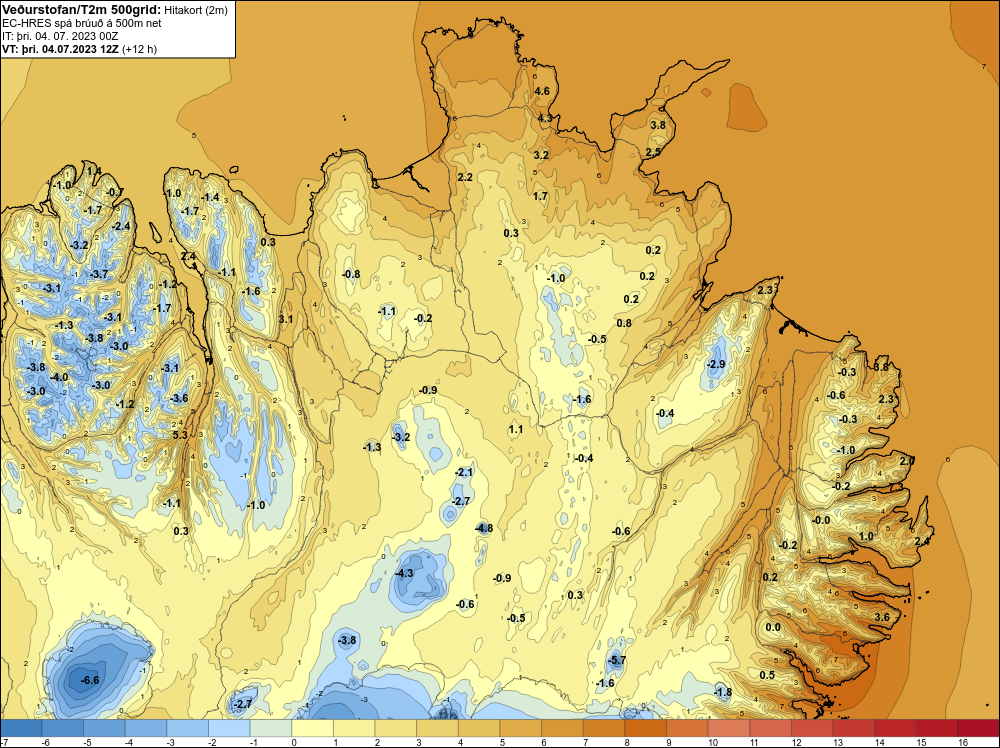
Task: Select the legend color band between -7 and -6
Action: (21, 728)
